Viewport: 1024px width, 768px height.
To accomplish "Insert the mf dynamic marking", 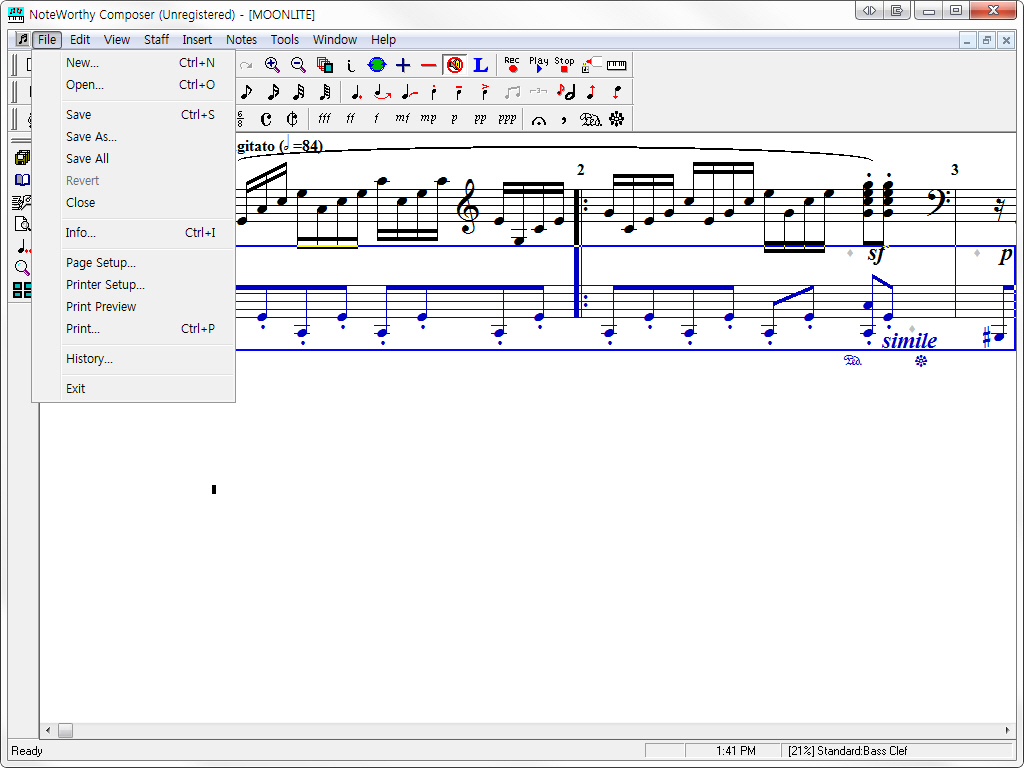I will tap(402, 119).
